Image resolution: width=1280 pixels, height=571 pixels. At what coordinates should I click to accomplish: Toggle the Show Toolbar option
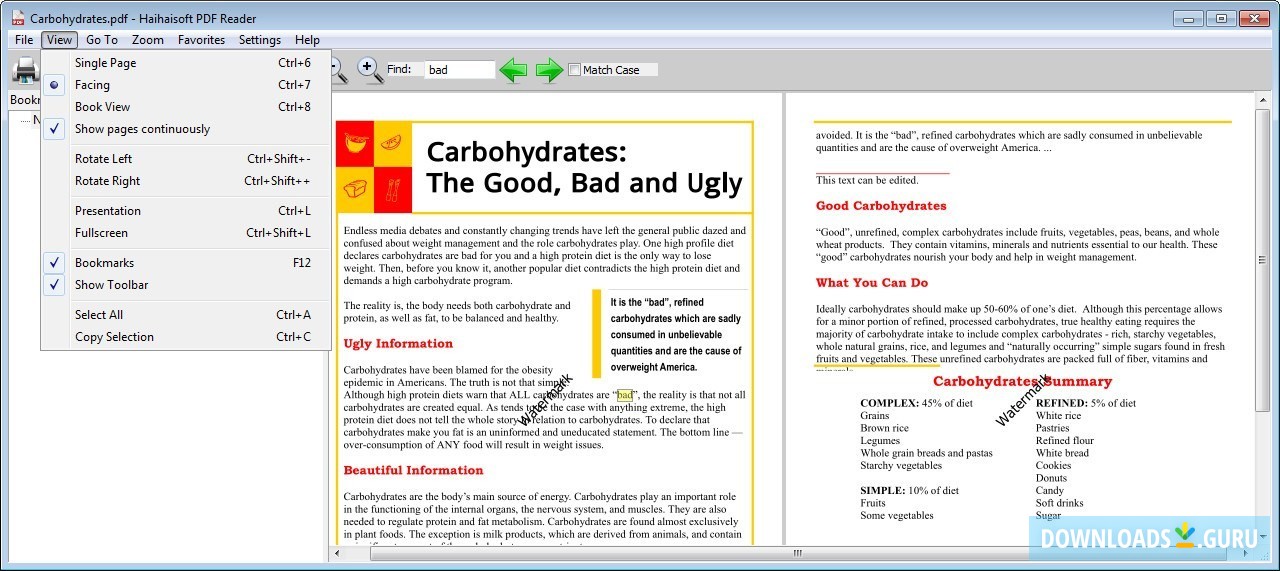[x=186, y=285]
